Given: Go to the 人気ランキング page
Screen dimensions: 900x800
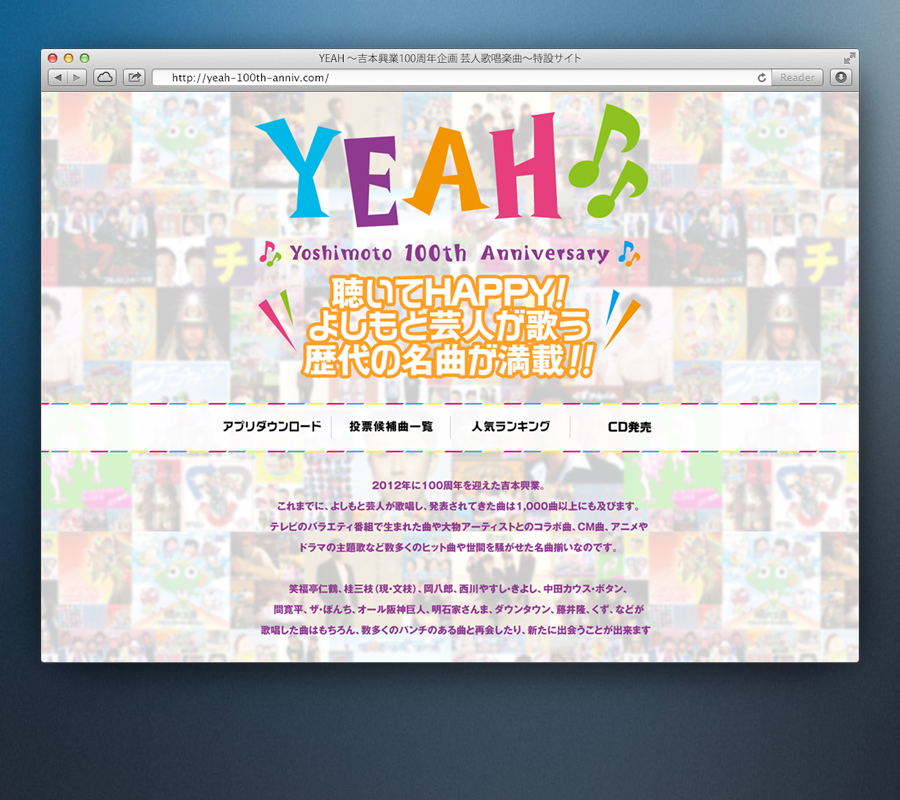Looking at the screenshot, I should click(511, 427).
